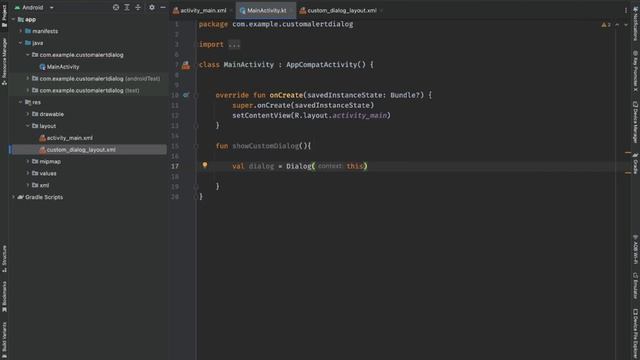The height and width of the screenshot is (360, 640).
Task: Click the Dialog constructor call on line 17
Action: tap(298, 166)
